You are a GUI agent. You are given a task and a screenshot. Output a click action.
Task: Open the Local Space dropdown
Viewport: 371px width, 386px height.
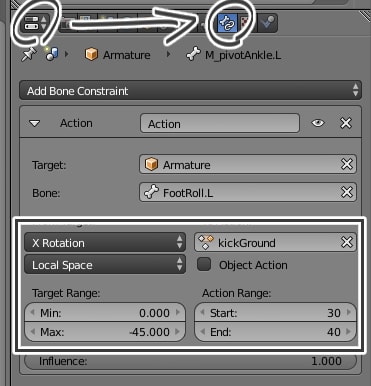(105, 265)
